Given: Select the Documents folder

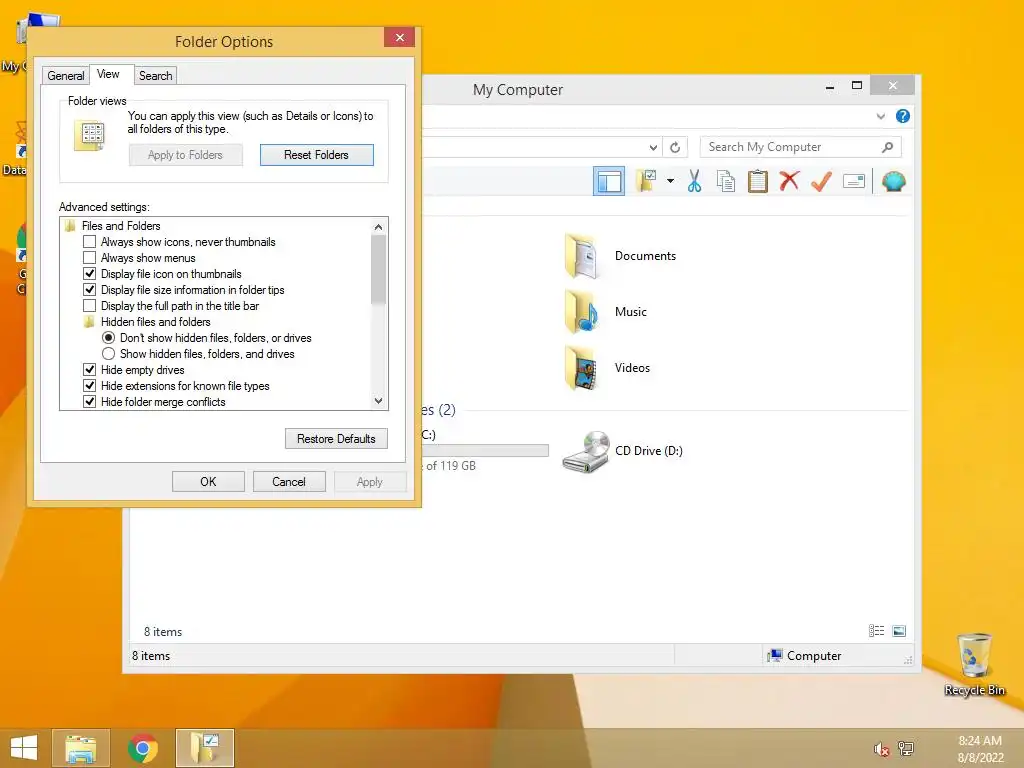Looking at the screenshot, I should tap(620, 256).
